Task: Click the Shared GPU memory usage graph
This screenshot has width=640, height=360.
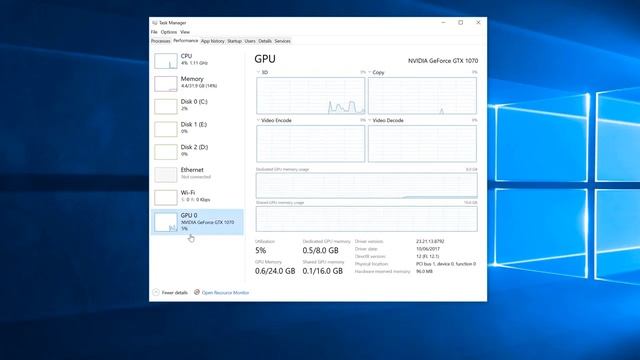Action: pos(367,219)
